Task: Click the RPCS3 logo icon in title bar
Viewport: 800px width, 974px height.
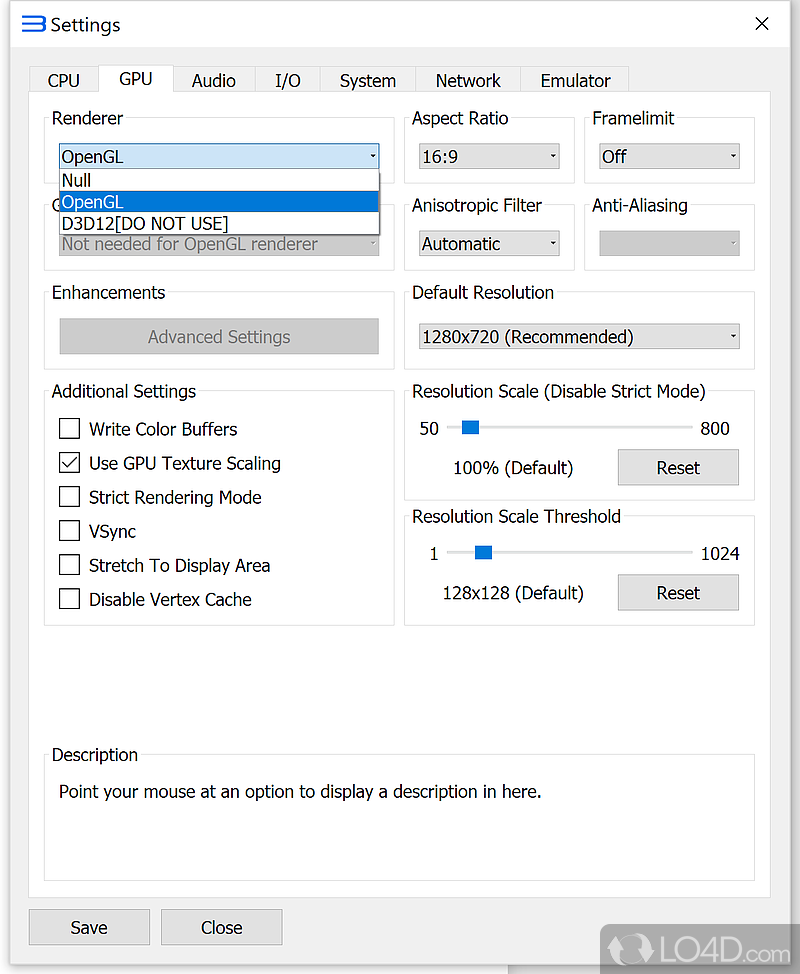Action: (x=34, y=24)
